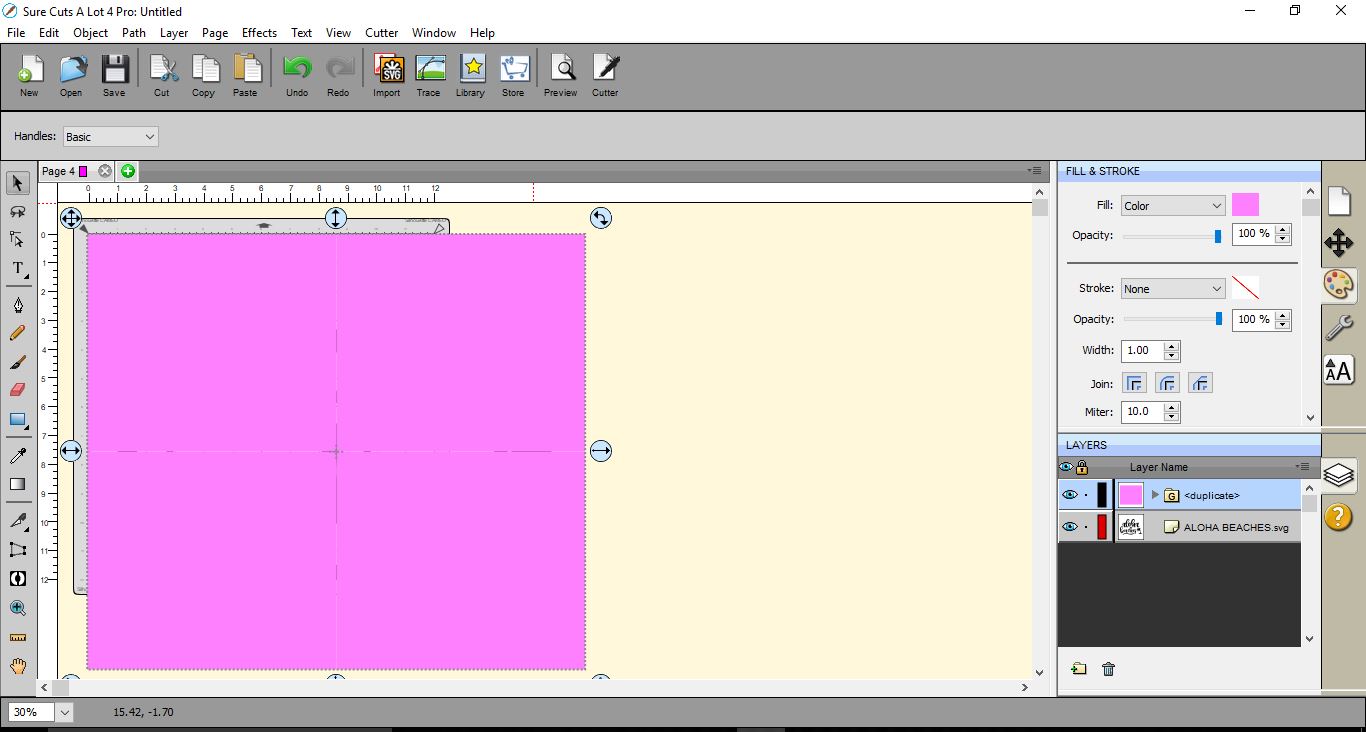The width and height of the screenshot is (1366, 732).
Task: Select the Eraser tool
Action: 18,390
